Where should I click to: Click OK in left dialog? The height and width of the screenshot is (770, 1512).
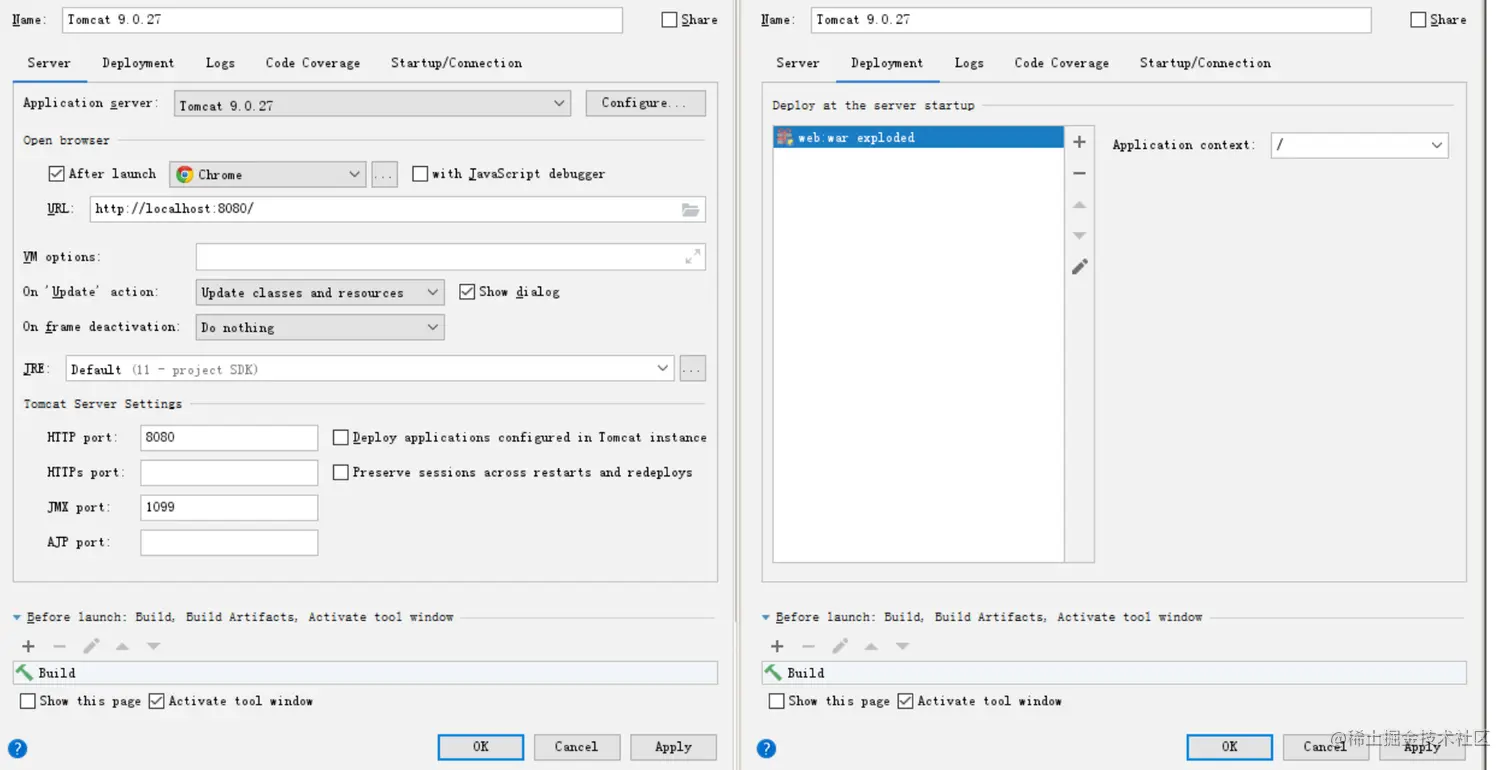pyautogui.click(x=481, y=747)
